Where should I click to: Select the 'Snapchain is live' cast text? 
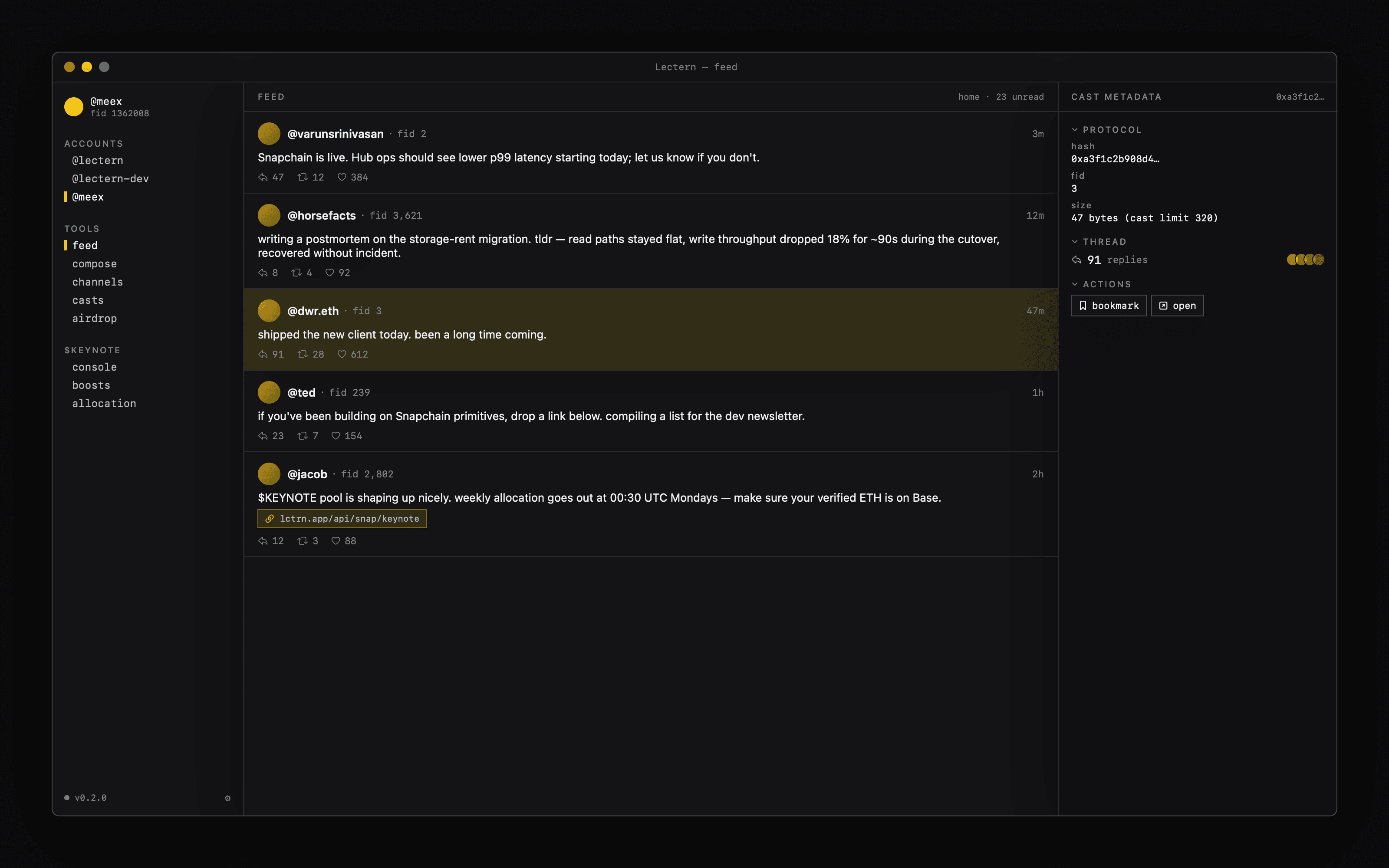coord(509,157)
